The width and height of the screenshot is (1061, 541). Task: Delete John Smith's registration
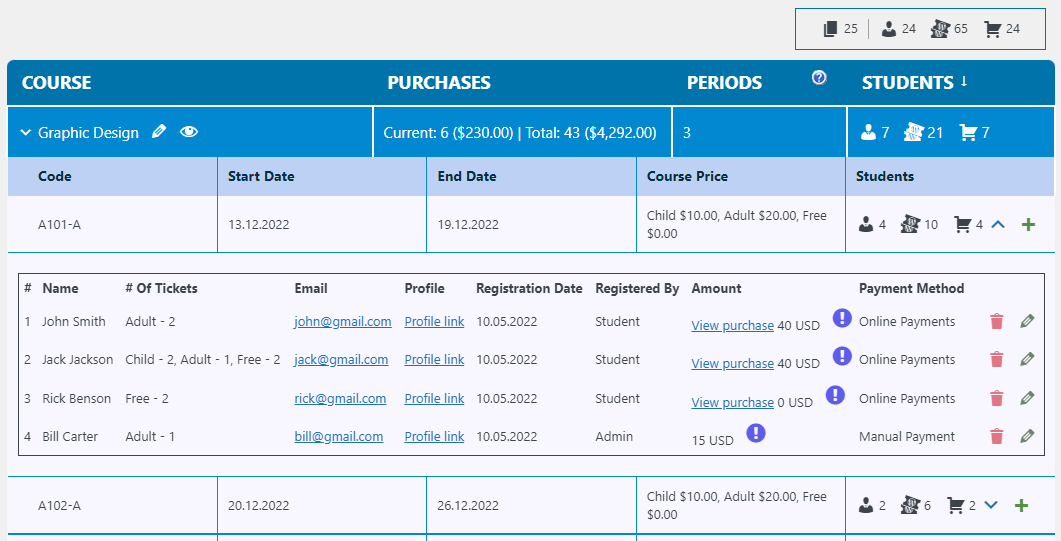click(x=996, y=322)
